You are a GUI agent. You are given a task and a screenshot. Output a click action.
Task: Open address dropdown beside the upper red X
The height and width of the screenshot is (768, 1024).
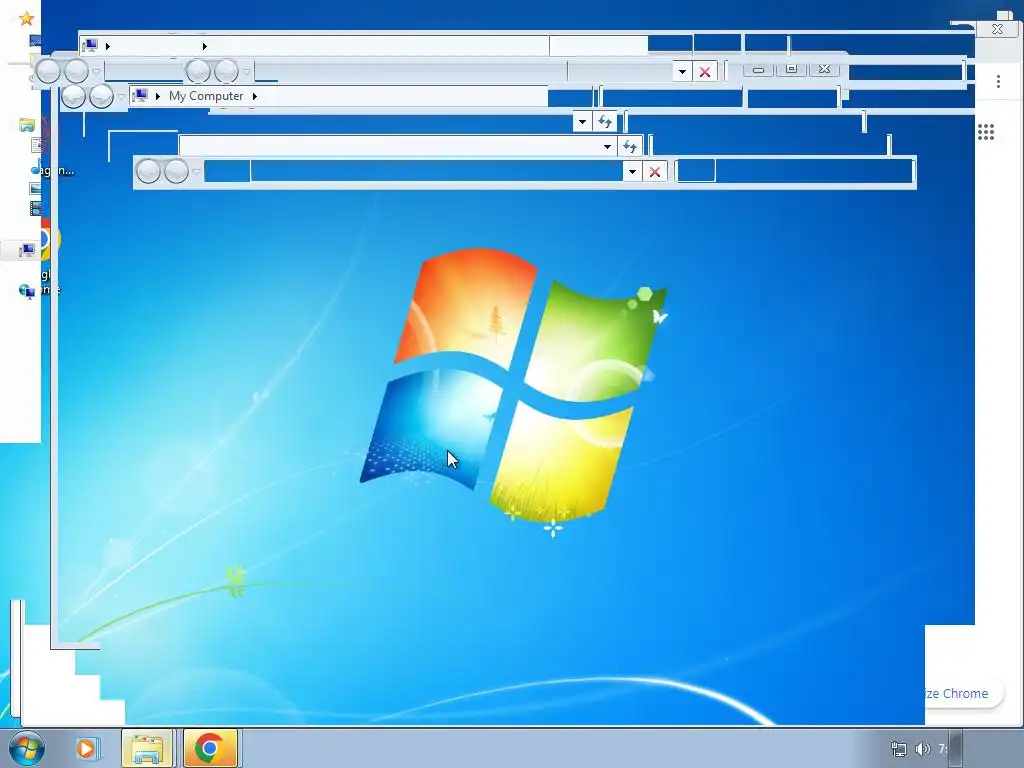[682, 71]
